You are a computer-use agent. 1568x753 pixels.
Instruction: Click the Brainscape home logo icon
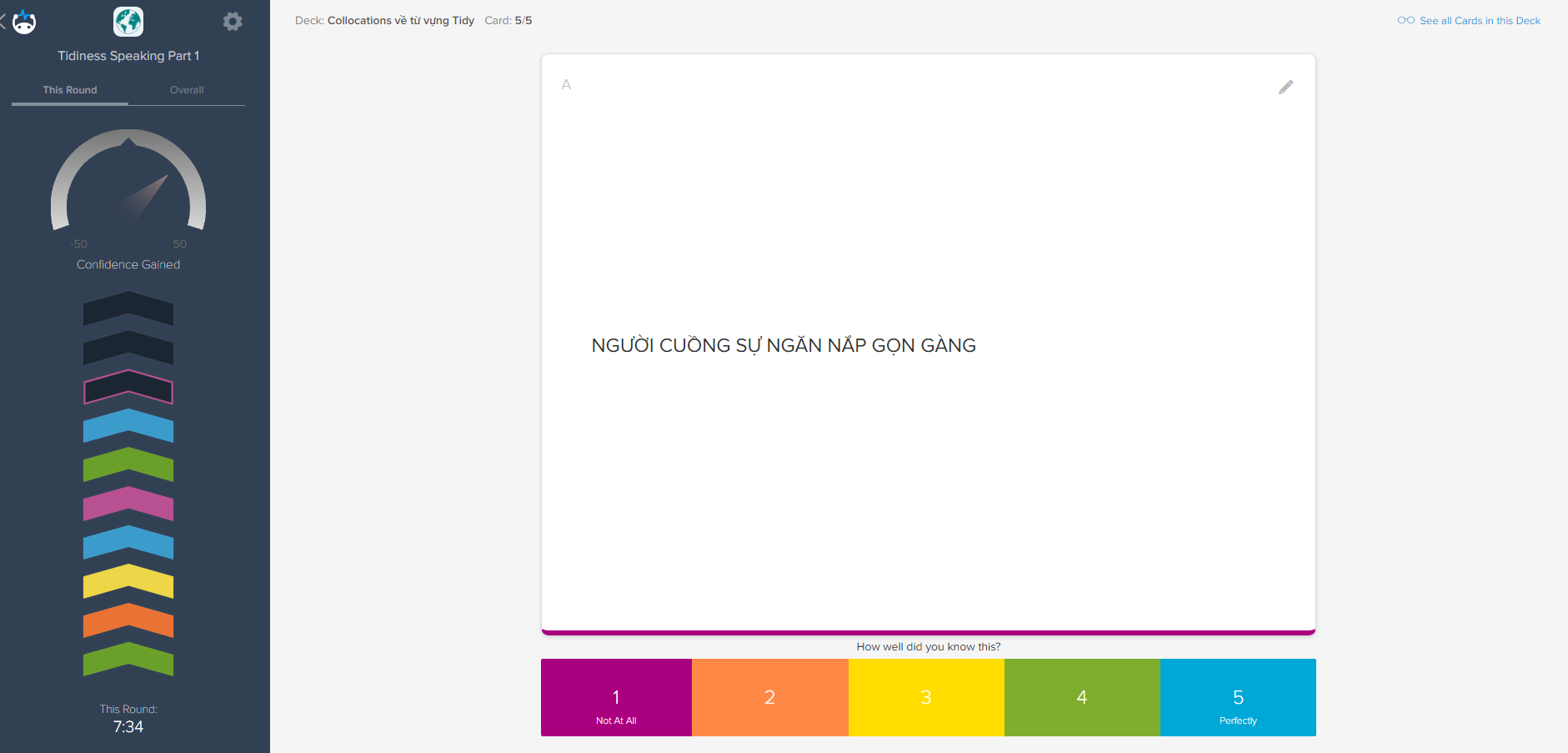pos(24,22)
